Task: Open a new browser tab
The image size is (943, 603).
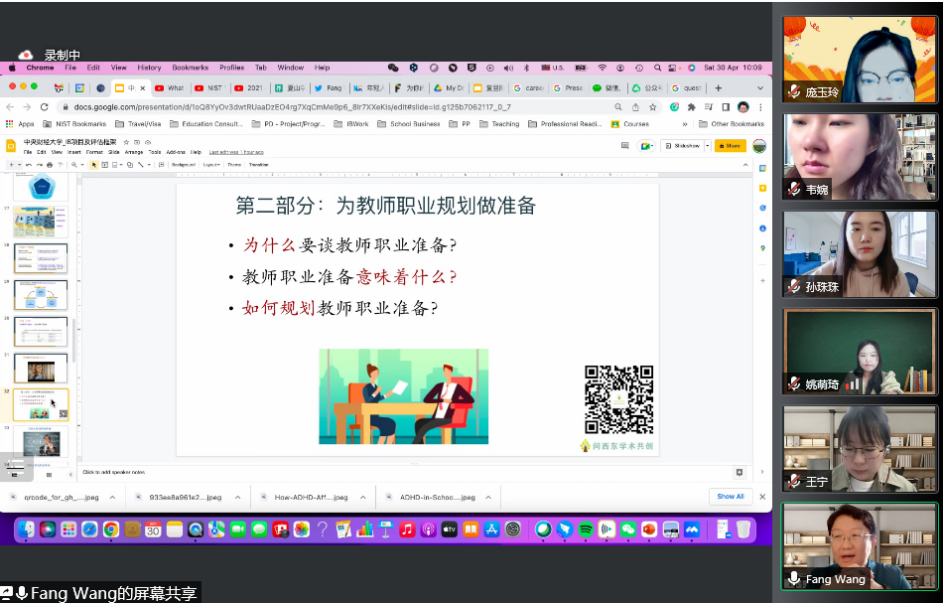Action: click(718, 88)
